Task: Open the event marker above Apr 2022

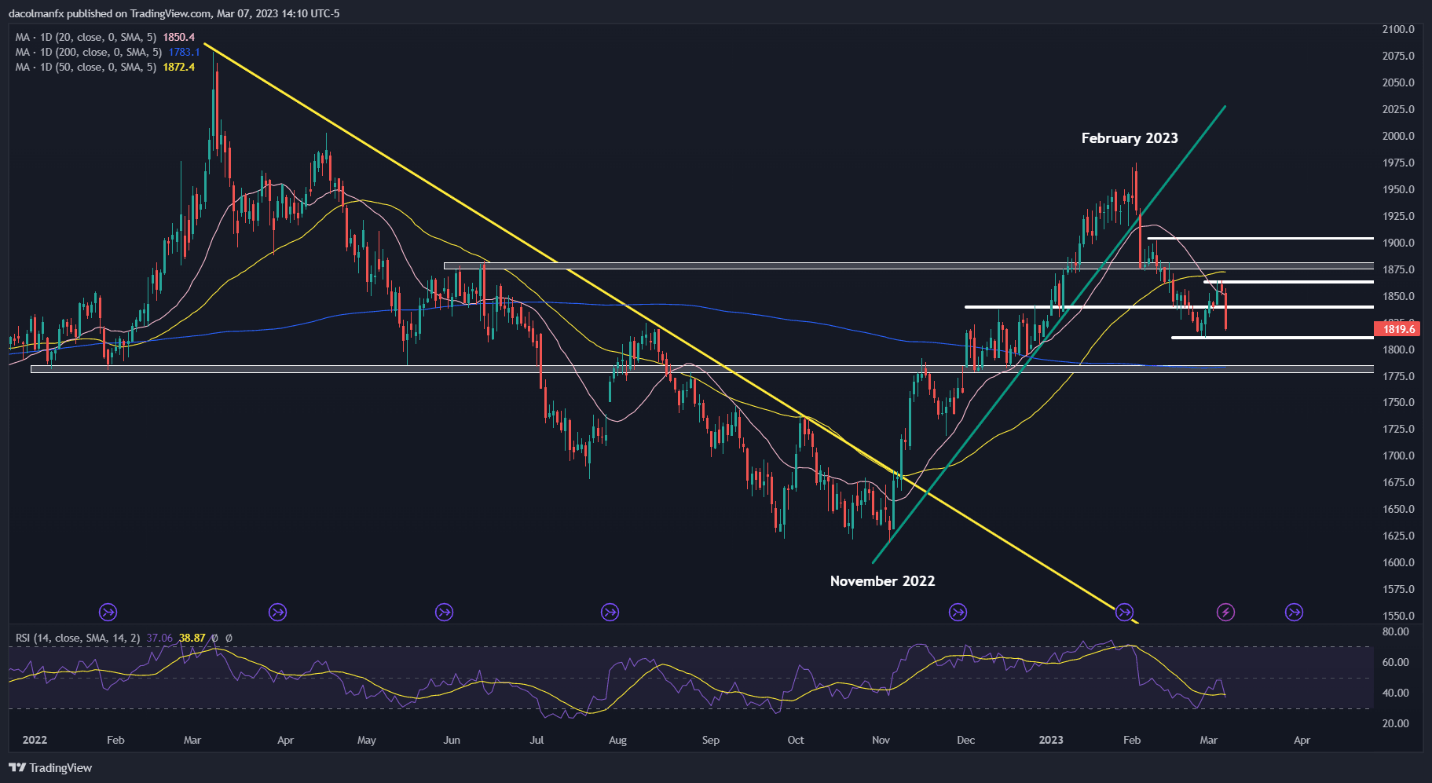Action: tap(277, 611)
